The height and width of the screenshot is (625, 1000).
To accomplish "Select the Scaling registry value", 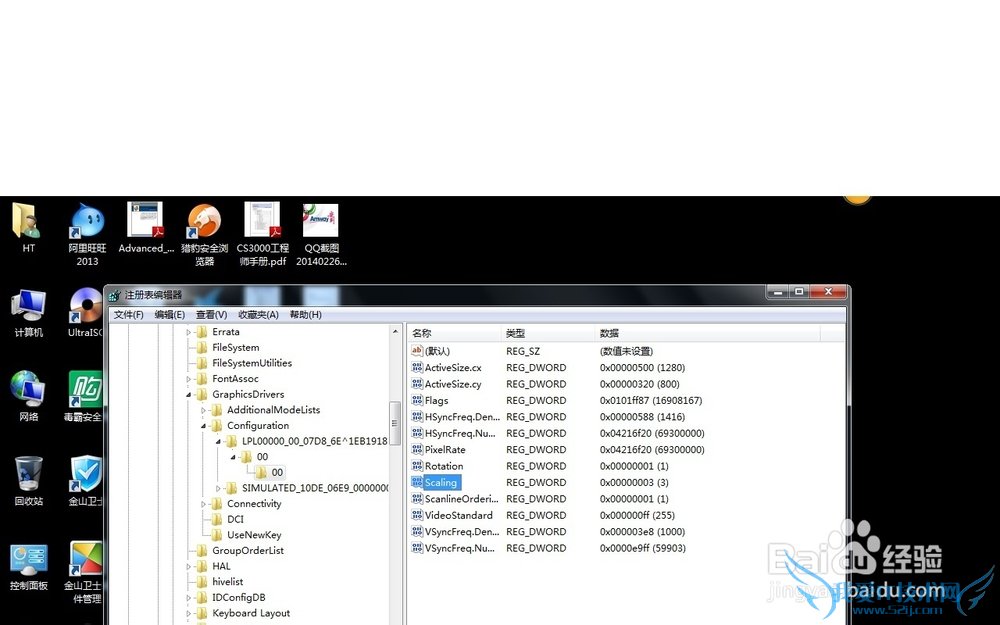I will (440, 483).
